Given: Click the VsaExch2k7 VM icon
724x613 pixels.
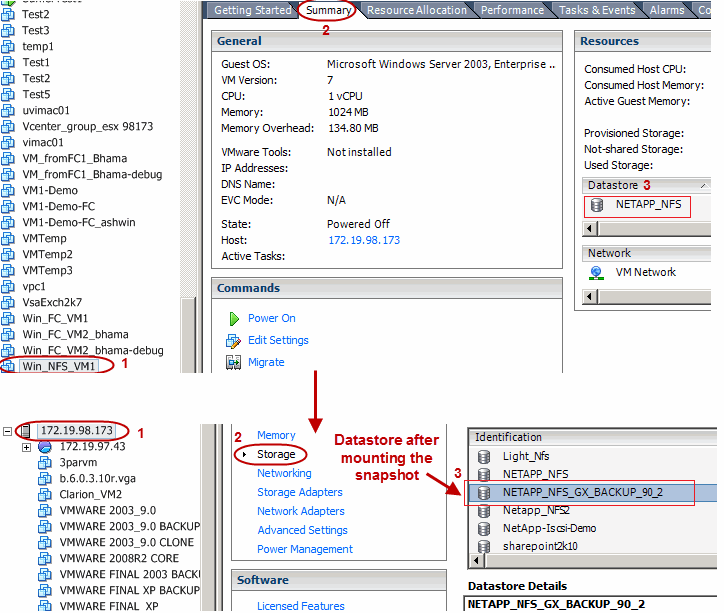Looking at the screenshot, I should (7, 302).
